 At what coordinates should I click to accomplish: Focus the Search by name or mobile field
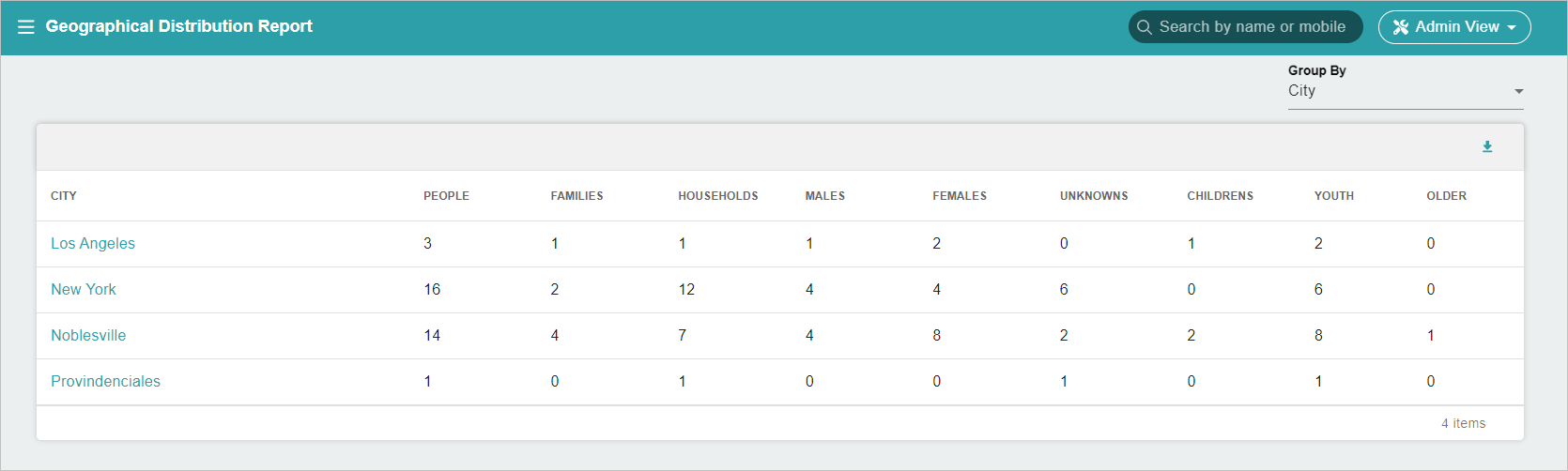(1245, 27)
